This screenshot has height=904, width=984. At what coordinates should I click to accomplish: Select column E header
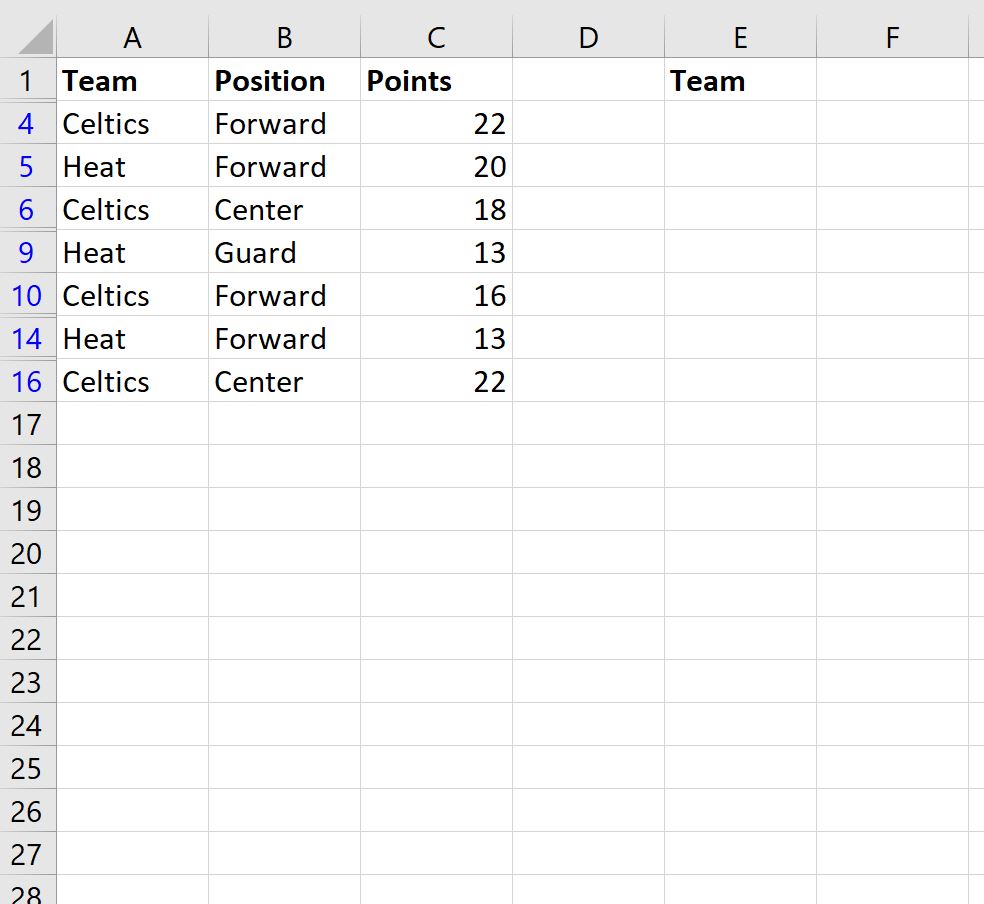tap(739, 37)
